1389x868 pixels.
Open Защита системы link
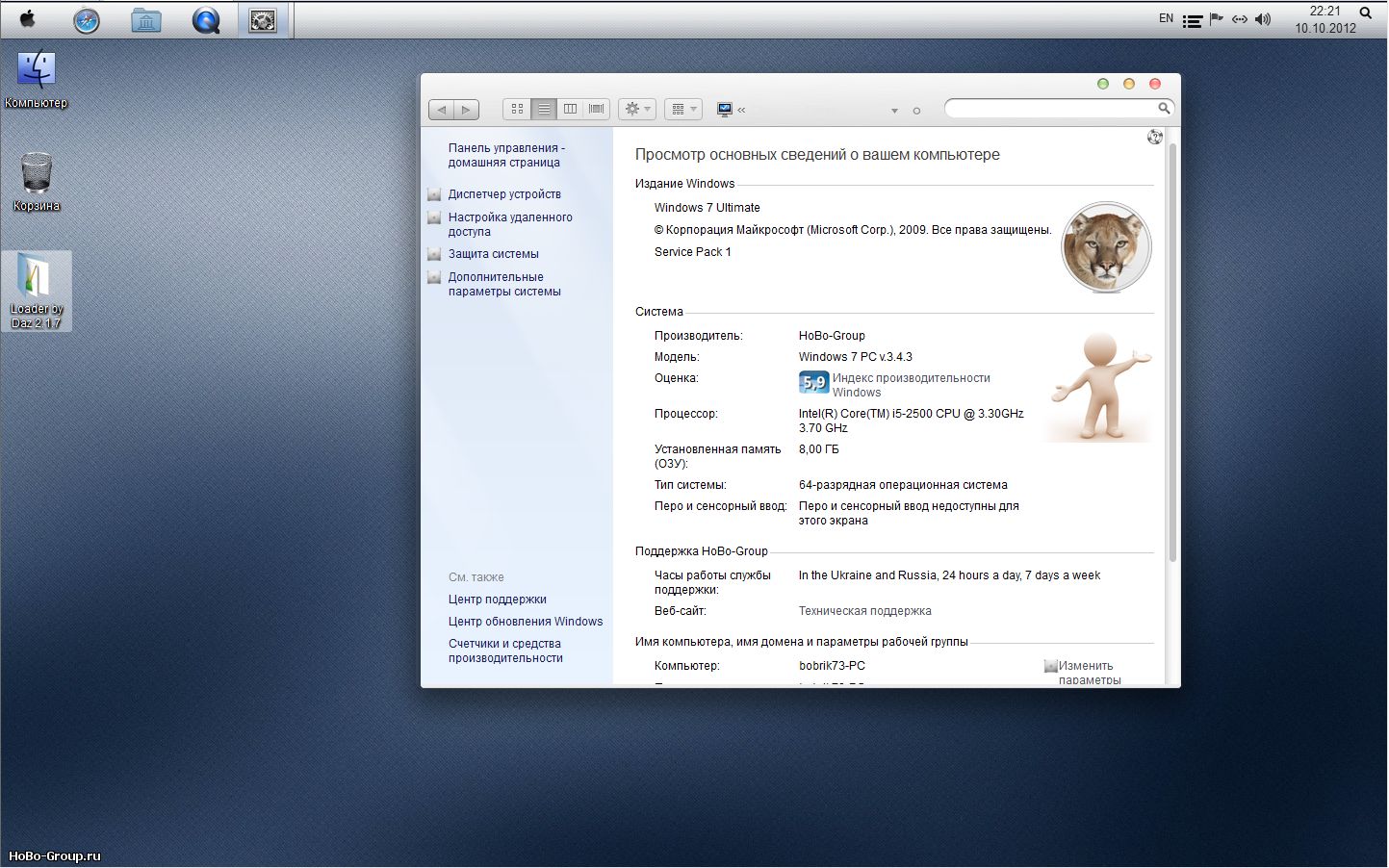pyautogui.click(x=493, y=254)
